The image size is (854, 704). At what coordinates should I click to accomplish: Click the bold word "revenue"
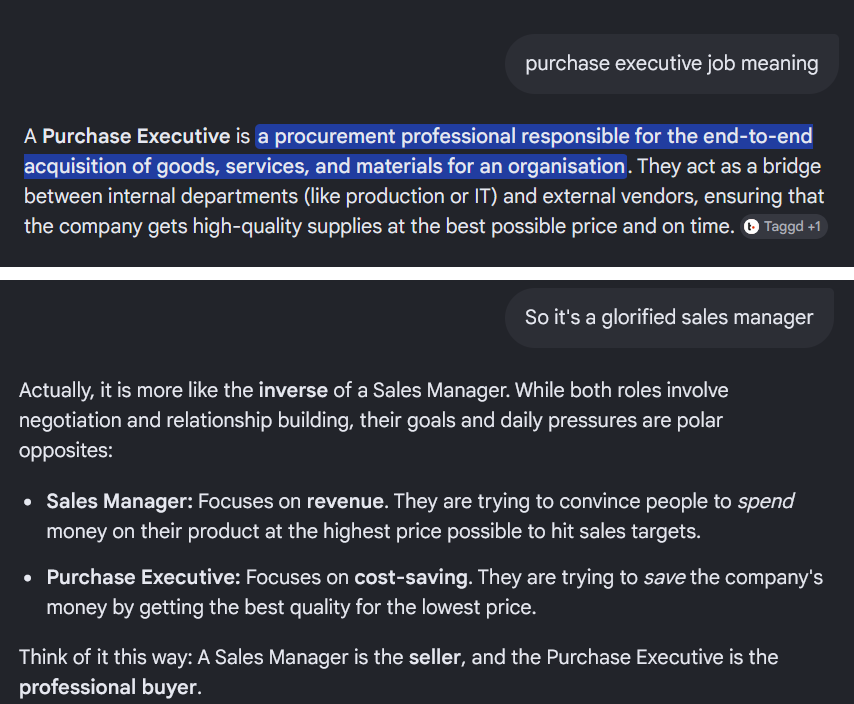tap(345, 501)
